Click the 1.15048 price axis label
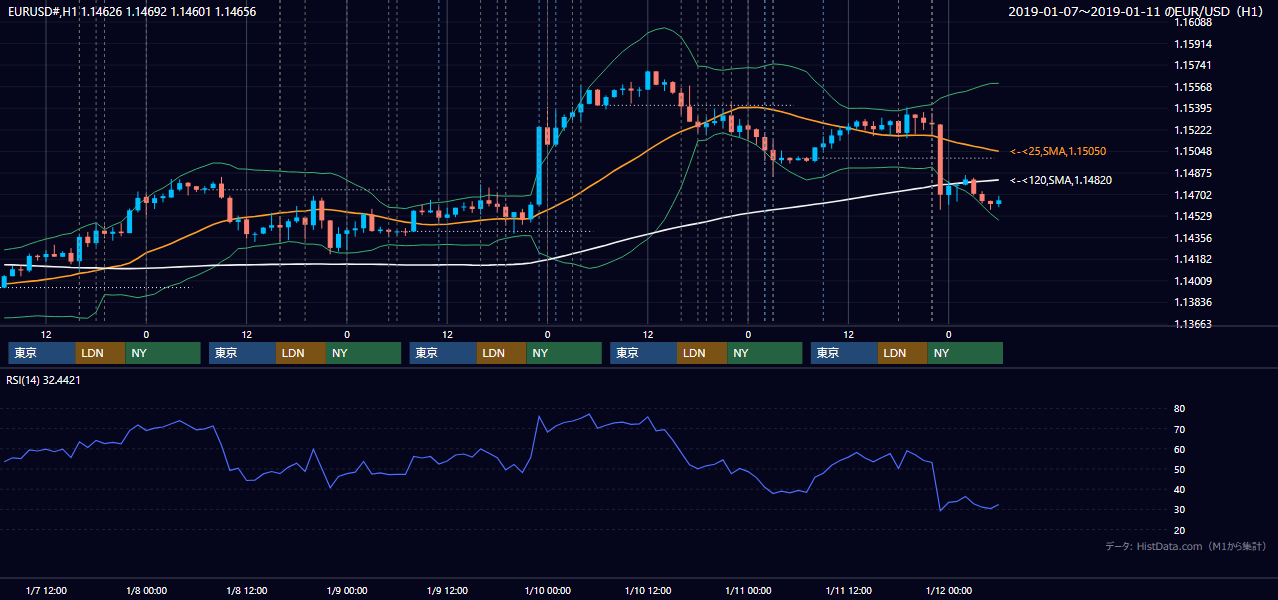1278x600 pixels. click(1193, 151)
